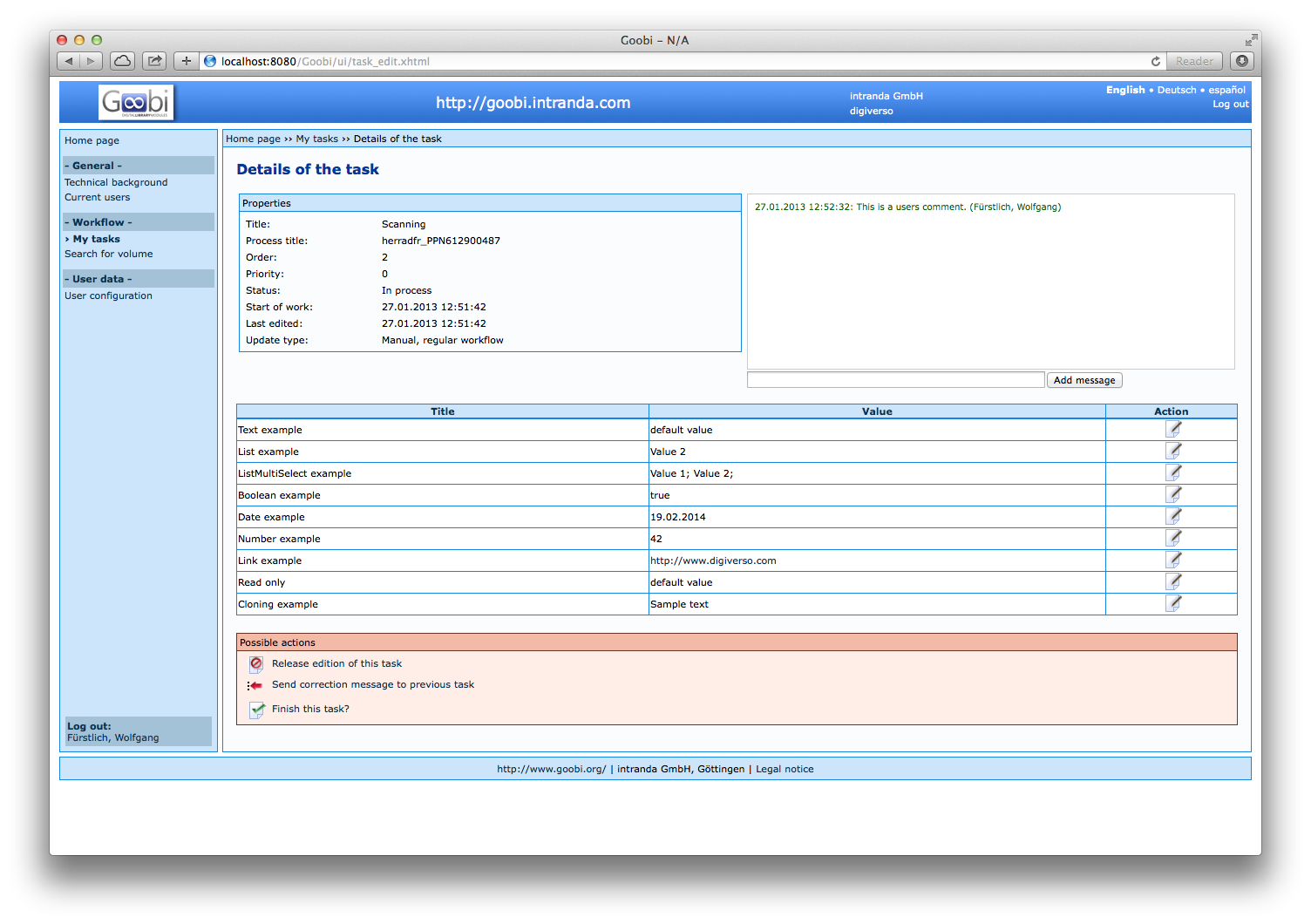Click the Date value 19.02.2014
Image resolution: width=1311 pixels, height=924 pixels.
point(678,517)
